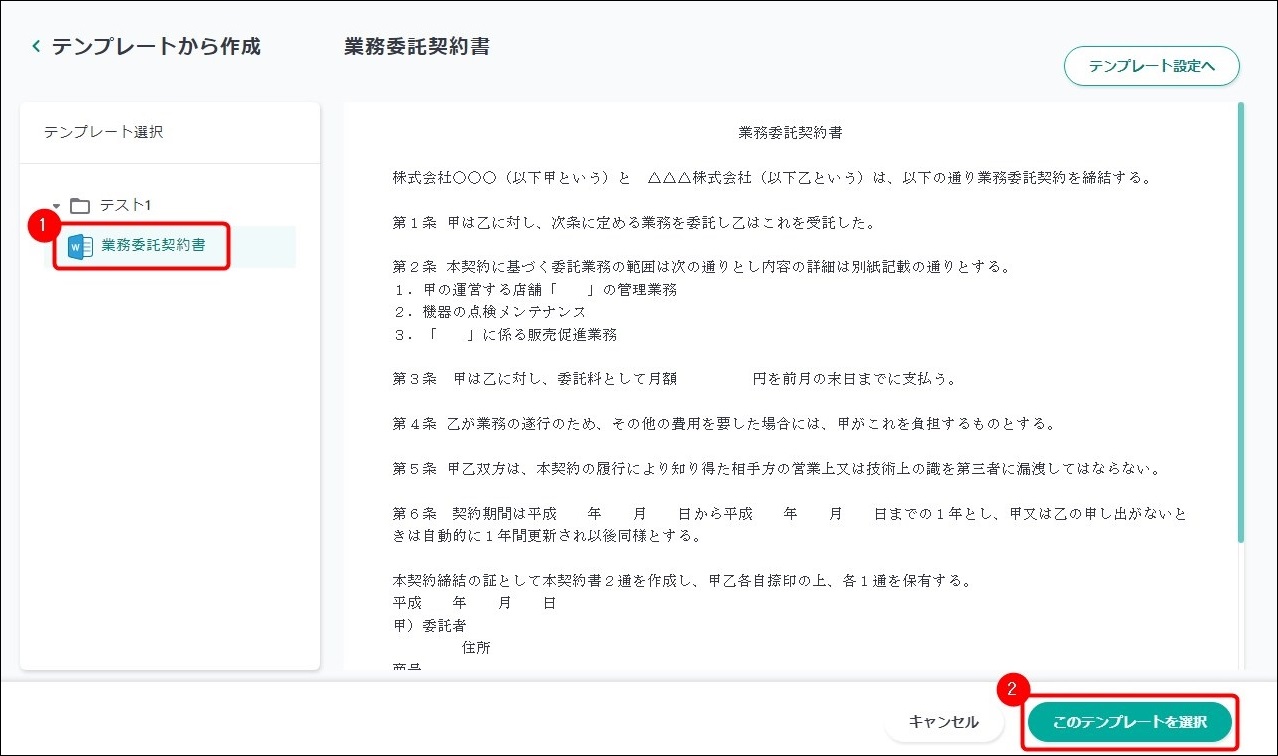The width and height of the screenshot is (1278, 756).
Task: Click the 業務委託契約書 page title at top
Action: point(416,46)
